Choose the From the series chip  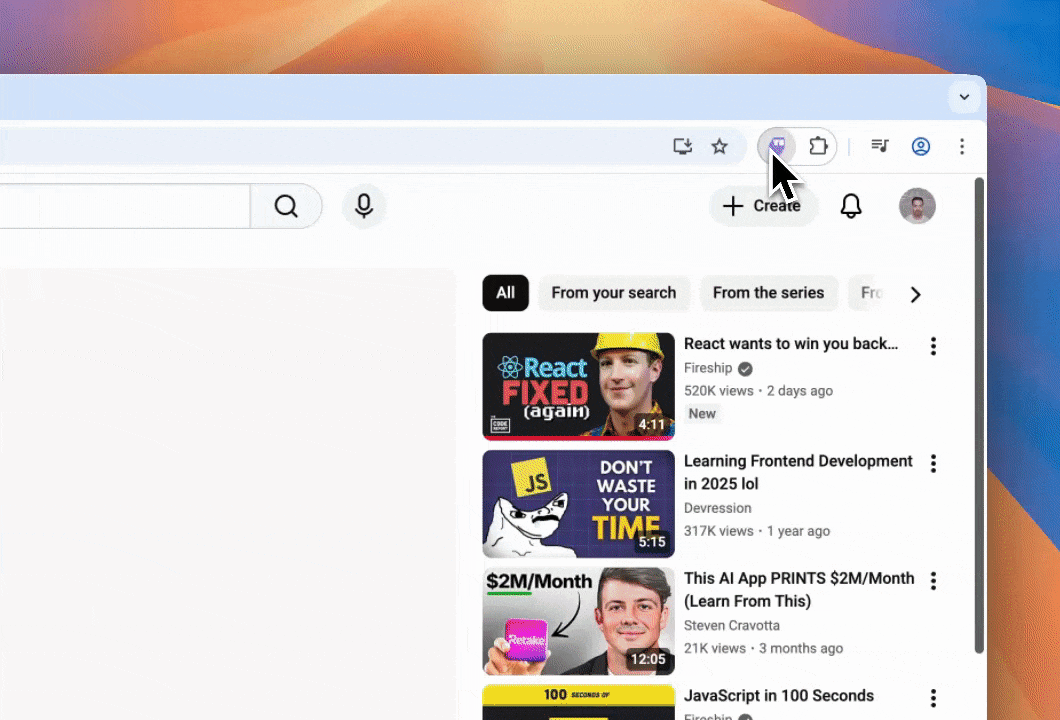click(x=768, y=293)
